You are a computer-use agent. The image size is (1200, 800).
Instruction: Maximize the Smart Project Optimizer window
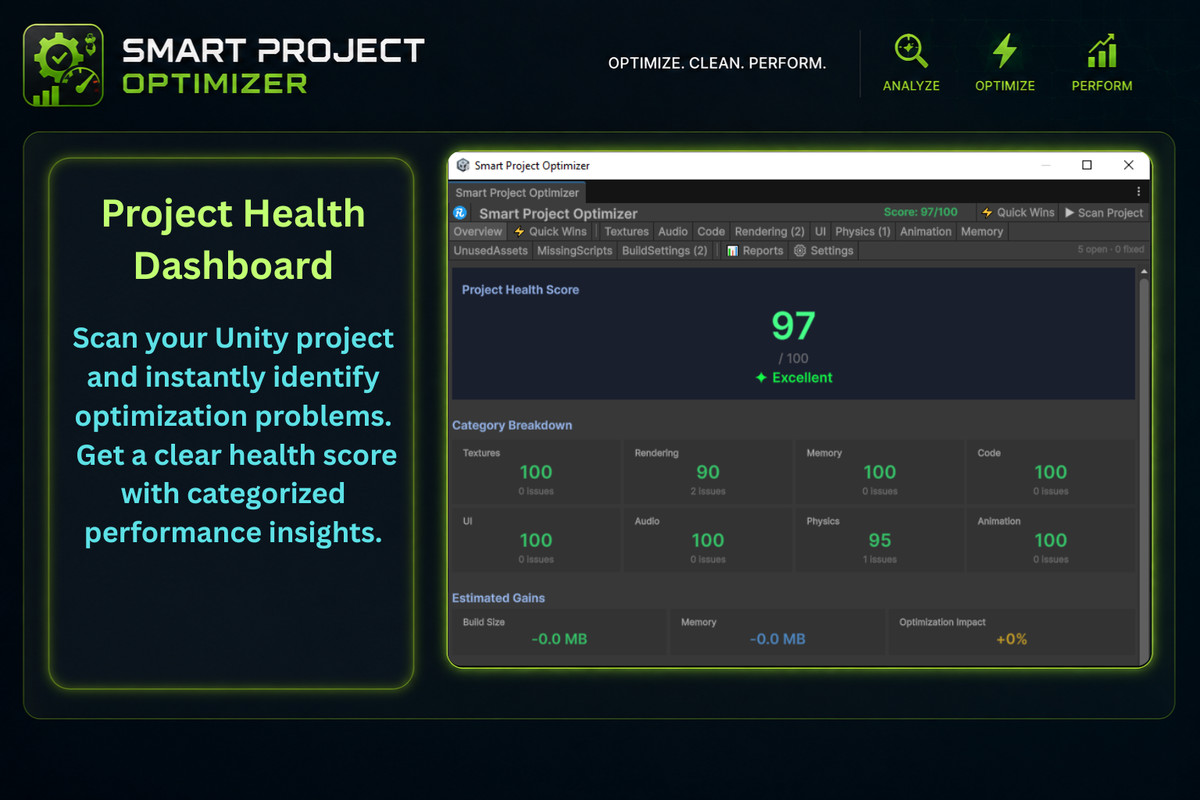coord(1087,165)
